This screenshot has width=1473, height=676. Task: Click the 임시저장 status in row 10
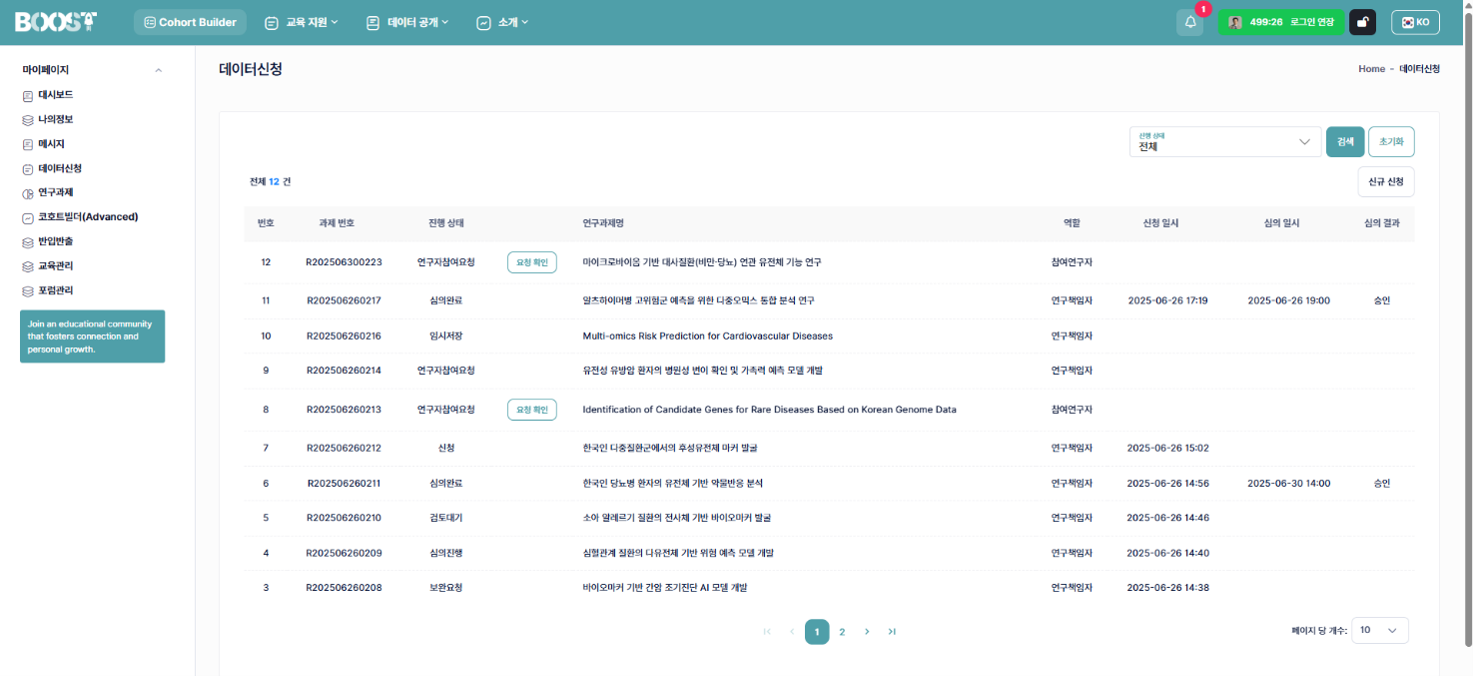[446, 336]
